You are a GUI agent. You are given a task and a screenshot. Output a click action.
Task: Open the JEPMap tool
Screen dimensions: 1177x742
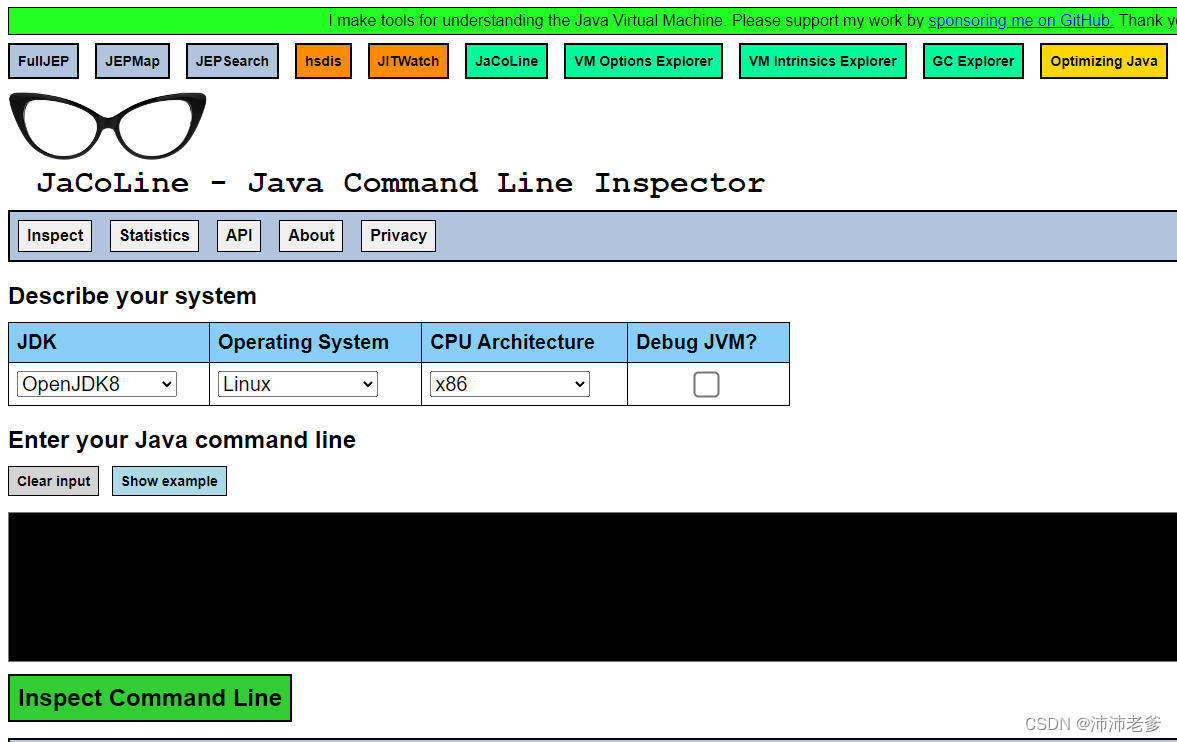click(132, 61)
